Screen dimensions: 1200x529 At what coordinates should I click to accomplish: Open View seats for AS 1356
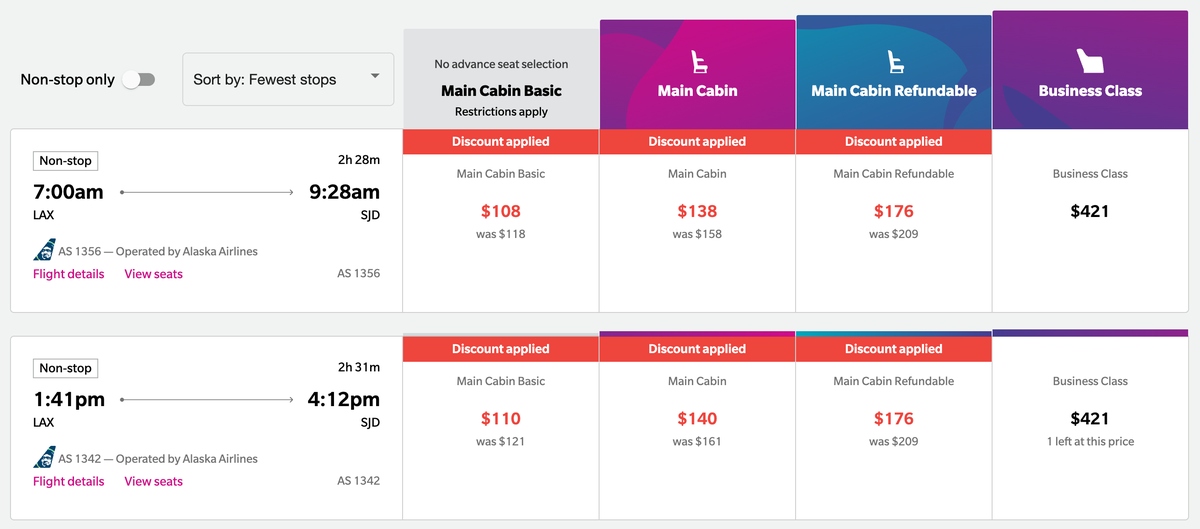click(153, 274)
